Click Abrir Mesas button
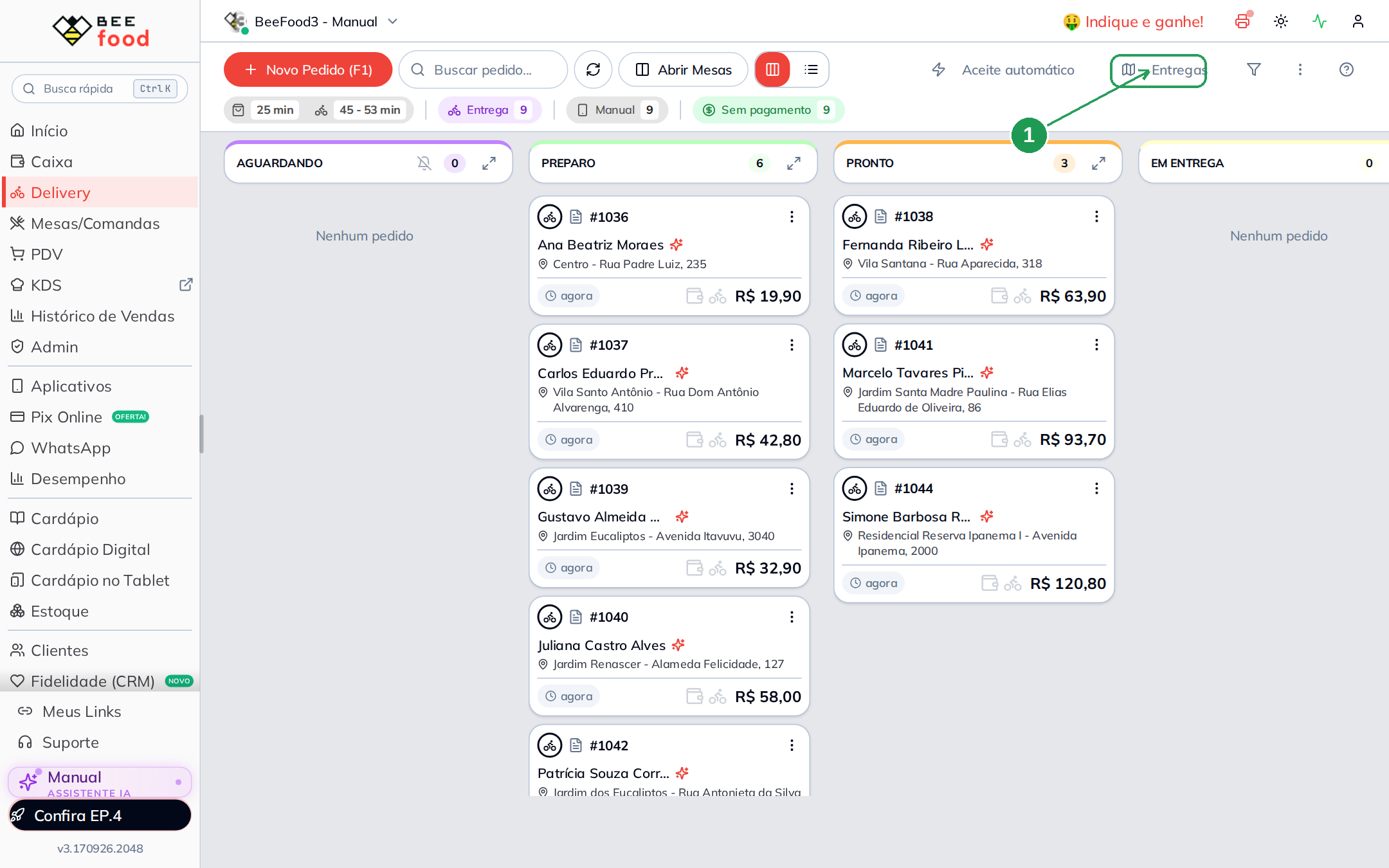Viewport: 1389px width, 868px height. (x=684, y=69)
